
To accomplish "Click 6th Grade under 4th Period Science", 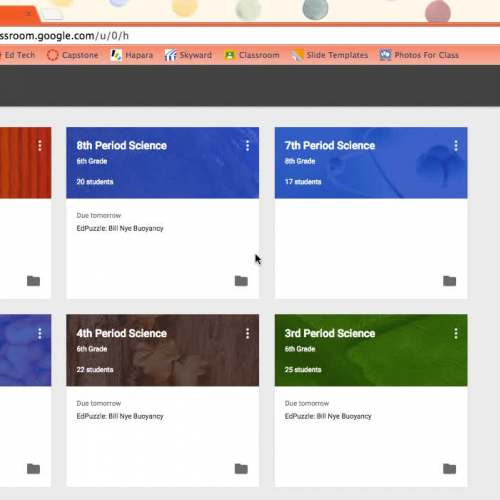I will tap(92, 349).
